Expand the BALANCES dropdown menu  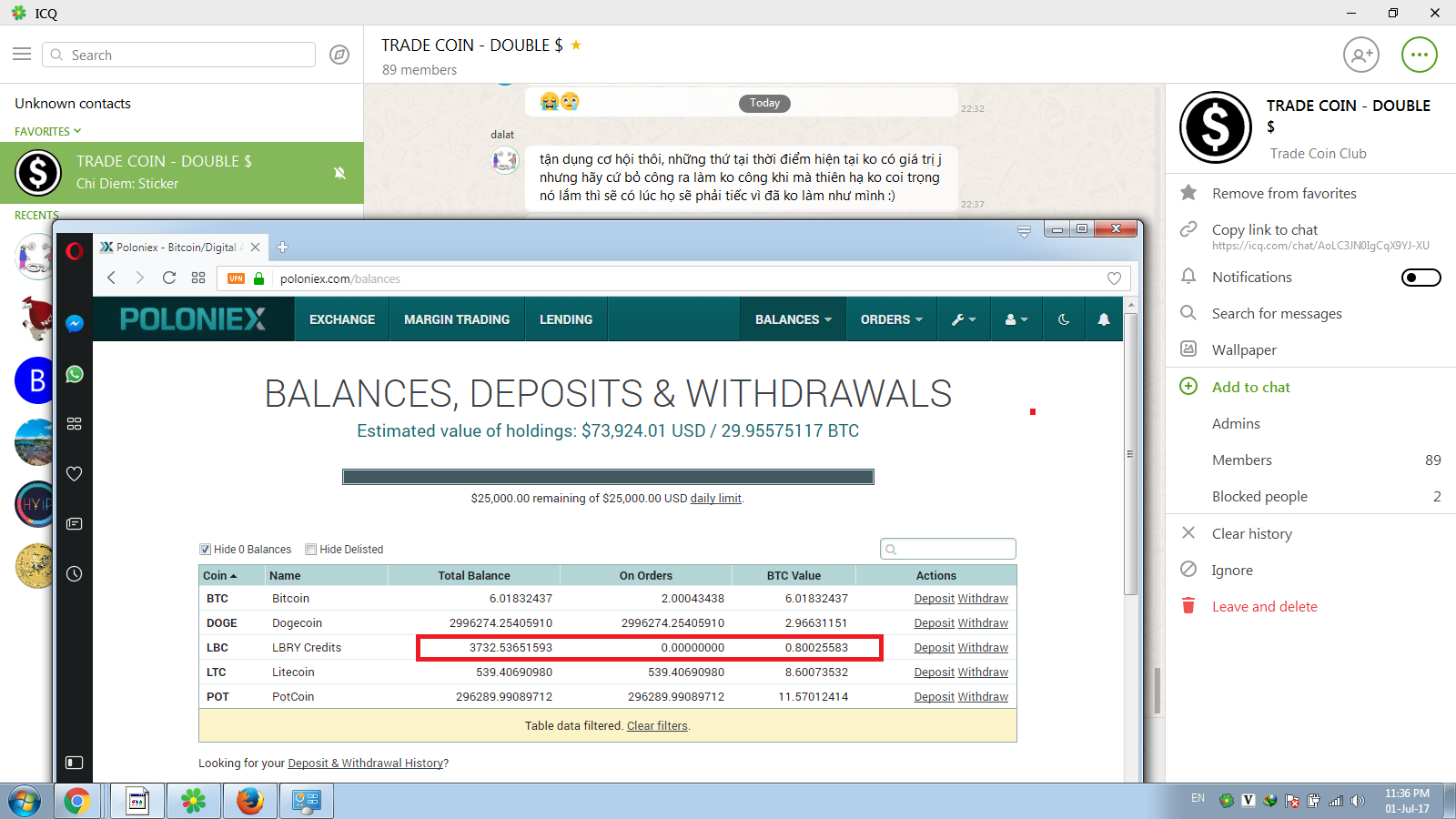point(794,319)
